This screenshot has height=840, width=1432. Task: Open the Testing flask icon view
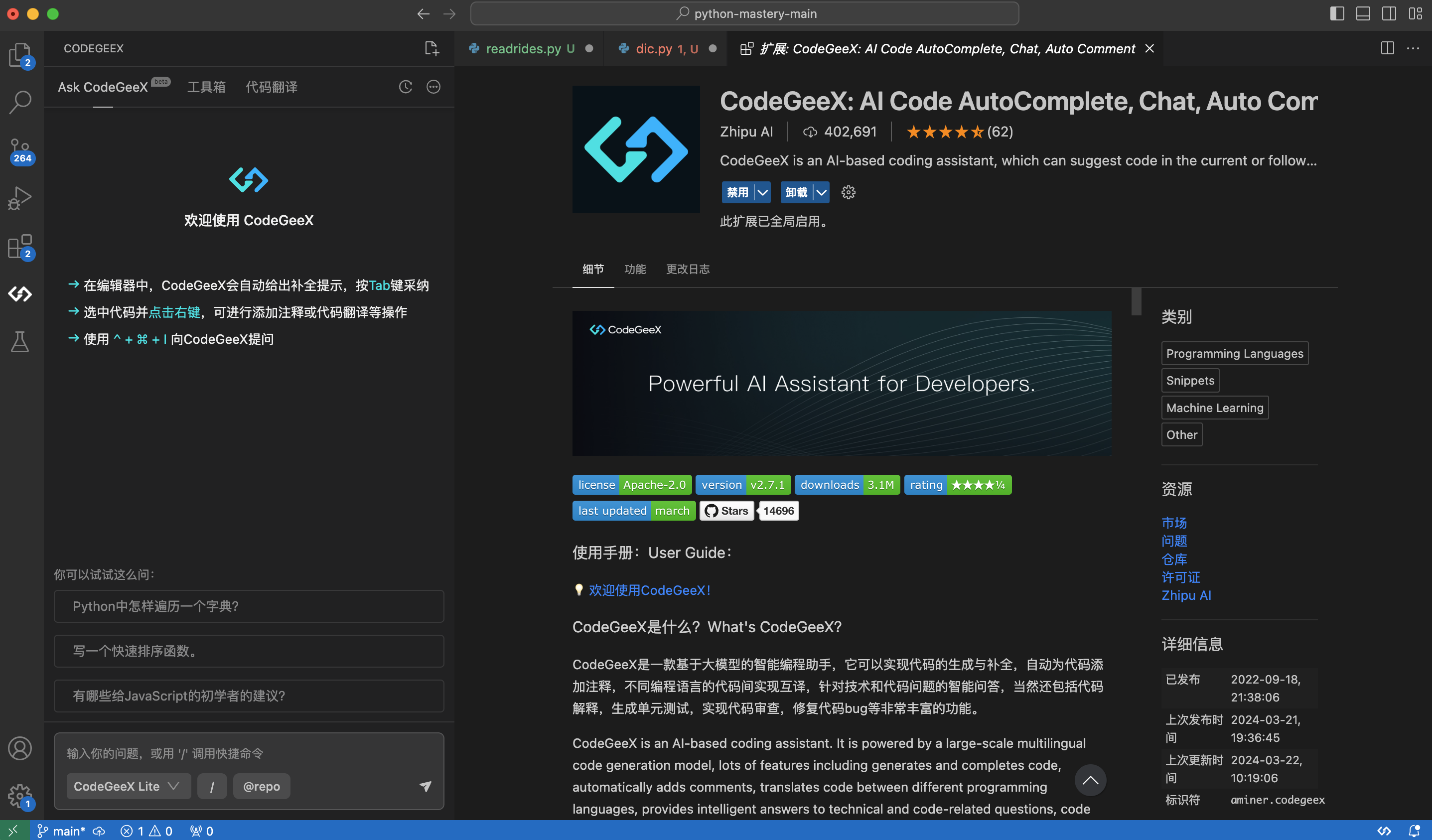pos(20,342)
